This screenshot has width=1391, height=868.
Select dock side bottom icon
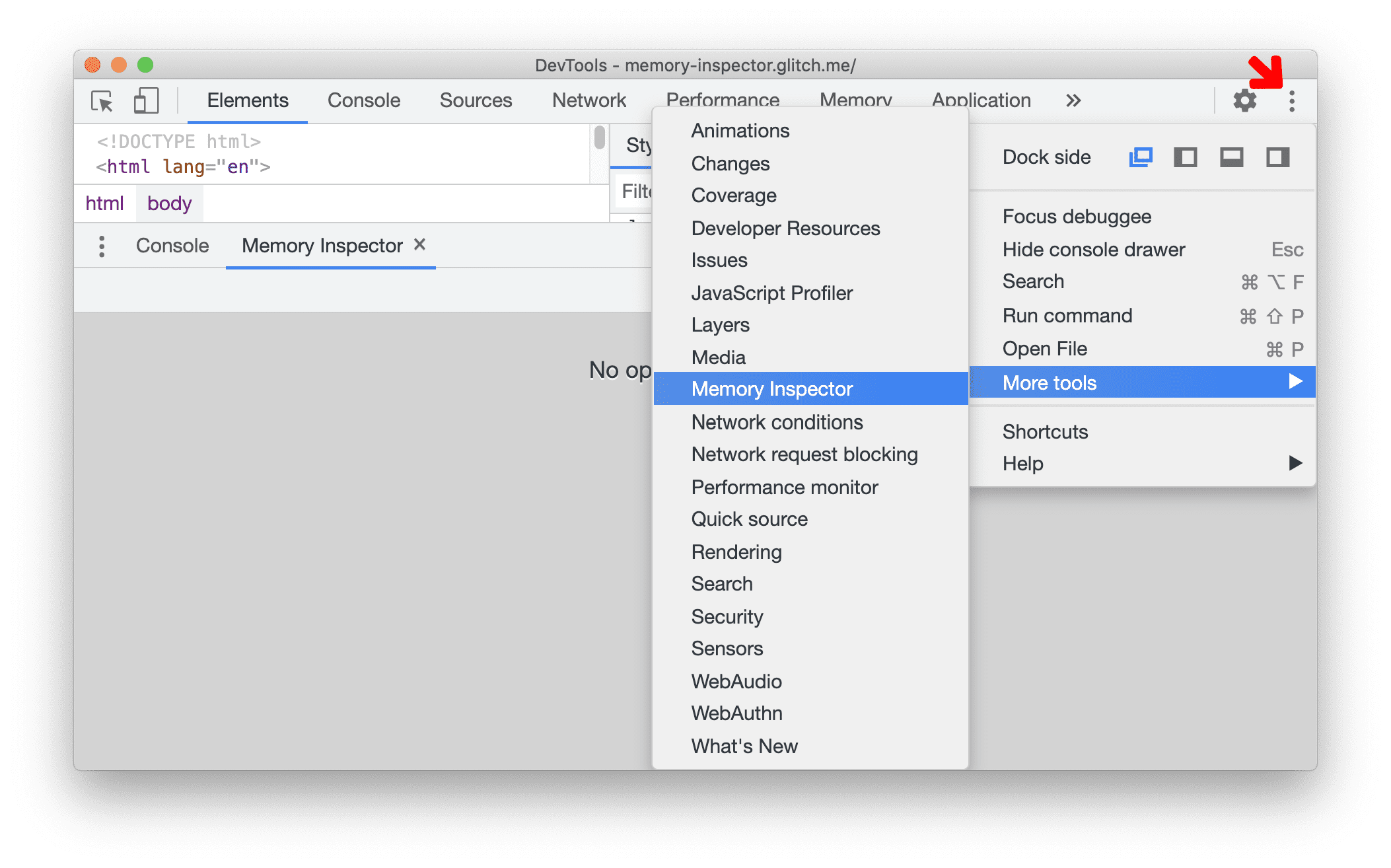tap(1228, 158)
